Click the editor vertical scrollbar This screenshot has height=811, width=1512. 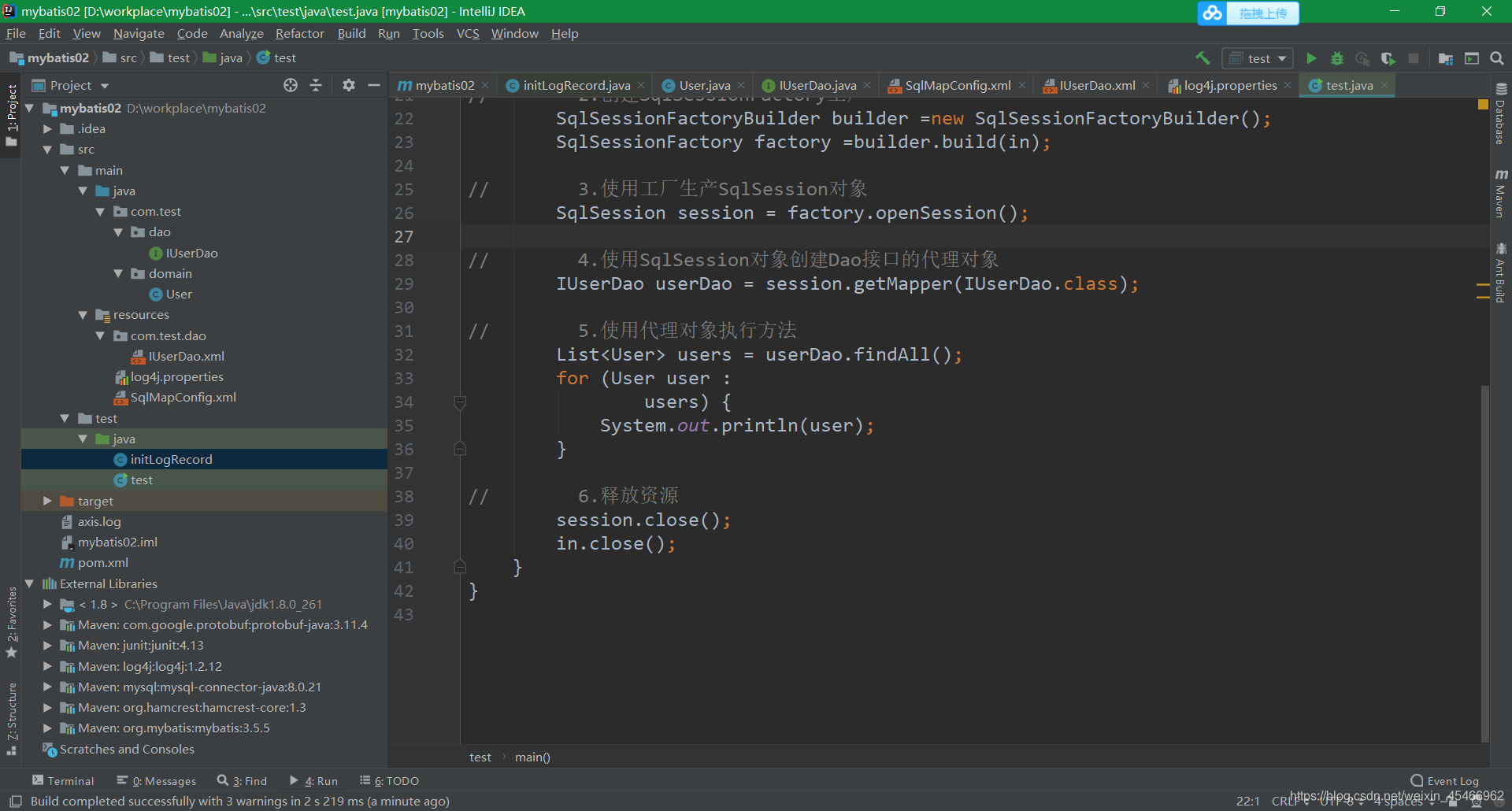(1484, 563)
